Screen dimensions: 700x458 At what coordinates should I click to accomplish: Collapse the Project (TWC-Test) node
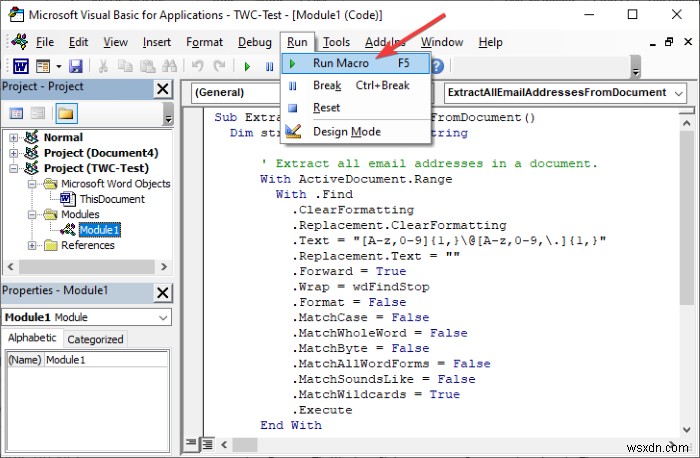[x=13, y=168]
